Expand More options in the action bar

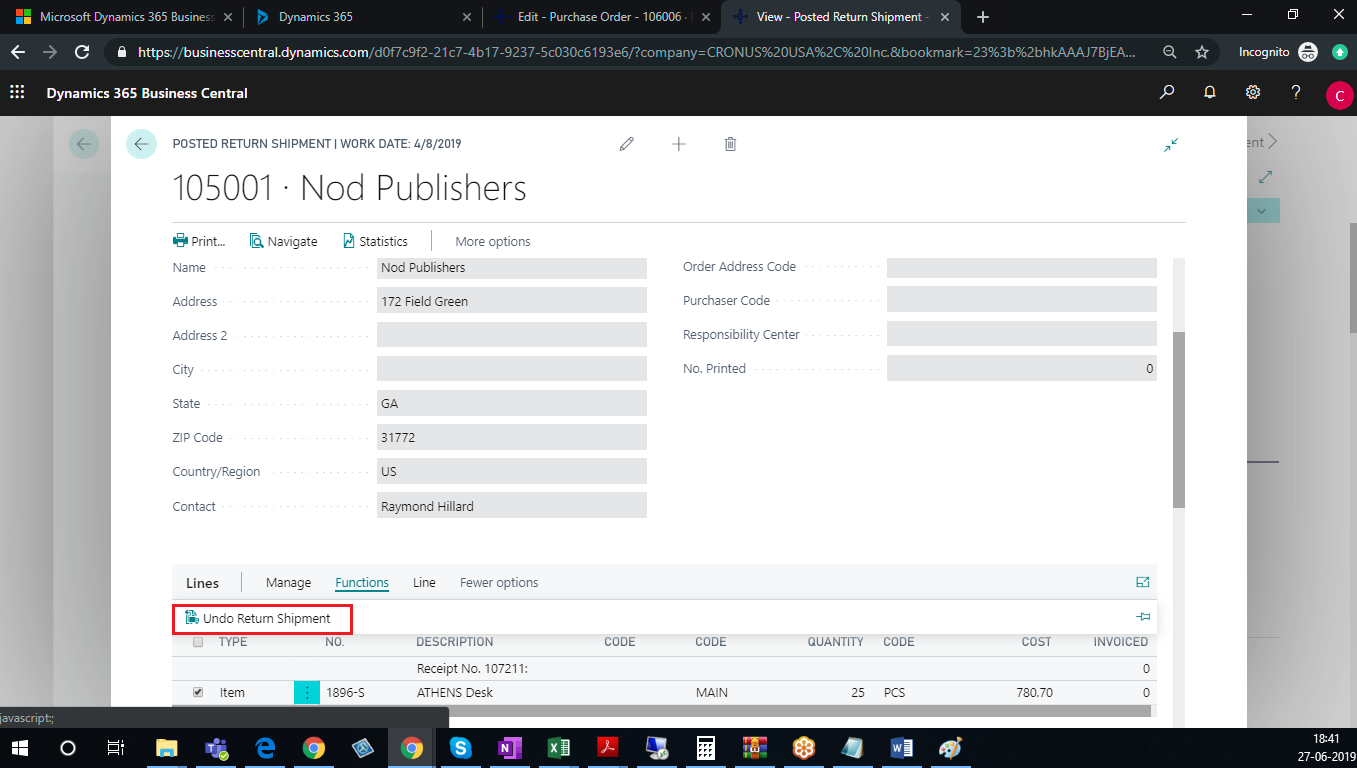[493, 241]
